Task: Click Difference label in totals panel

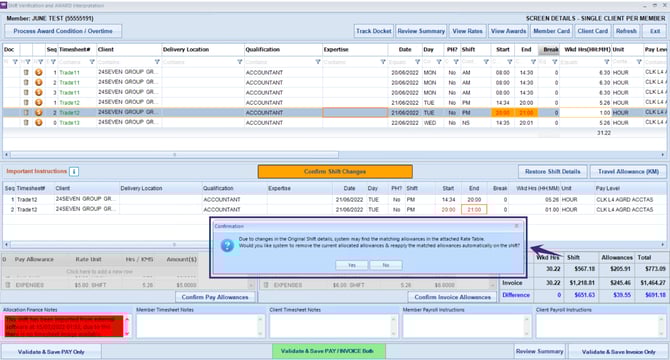Action: pyautogui.click(x=516, y=295)
